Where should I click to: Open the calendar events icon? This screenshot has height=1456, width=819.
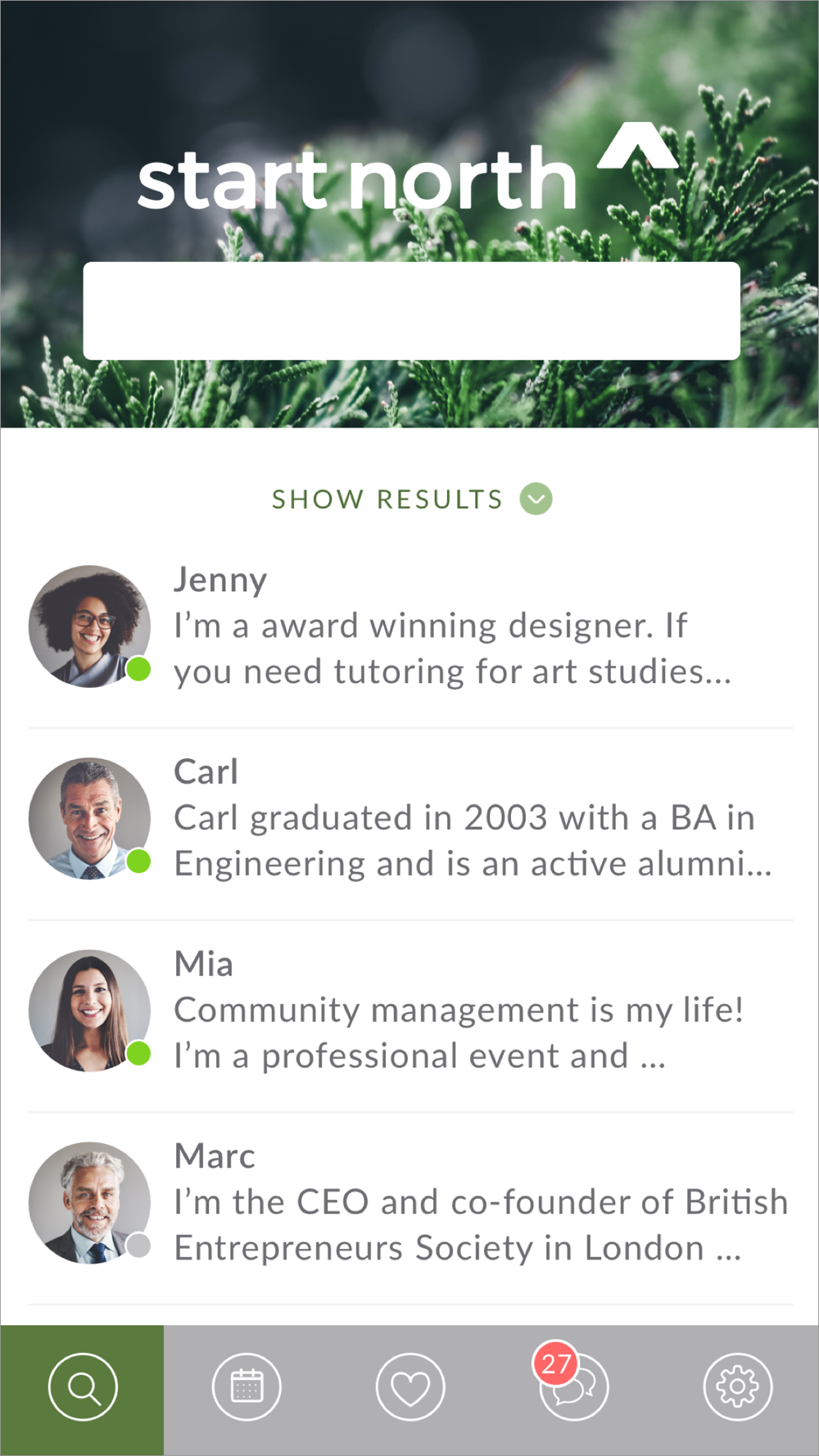click(247, 1387)
